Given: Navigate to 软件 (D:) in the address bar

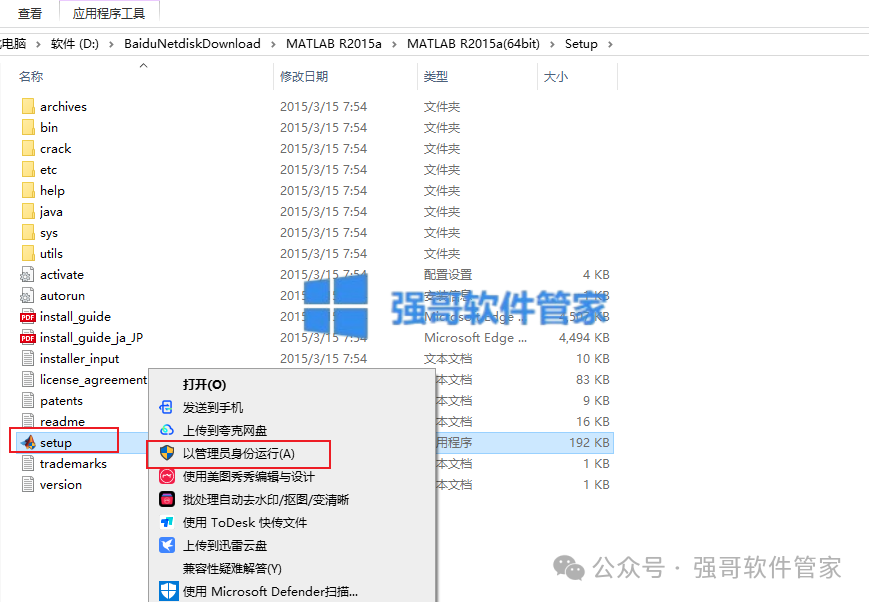Looking at the screenshot, I should 75,44.
